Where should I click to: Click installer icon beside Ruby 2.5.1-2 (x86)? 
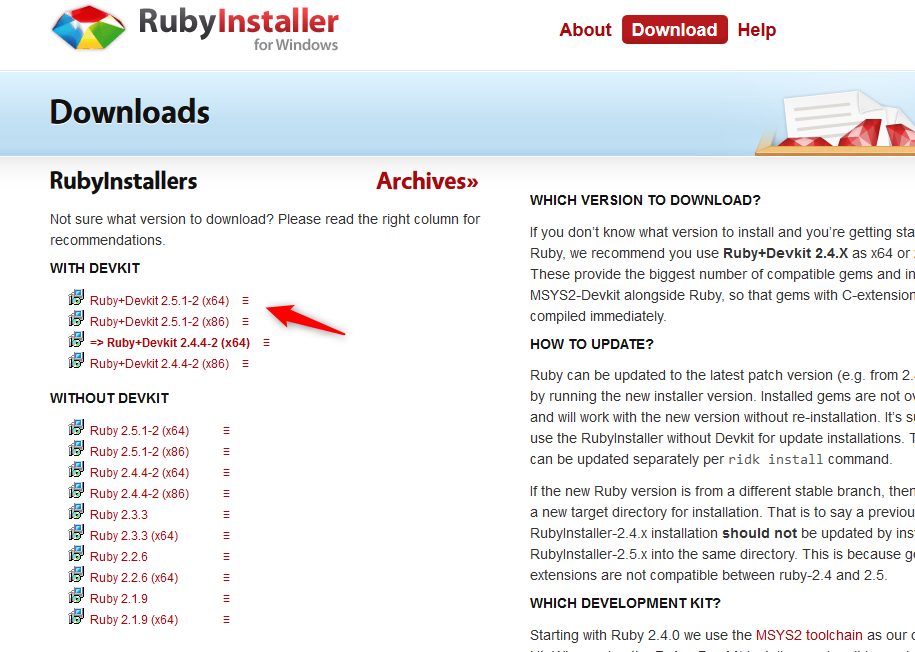pyautogui.click(x=76, y=449)
